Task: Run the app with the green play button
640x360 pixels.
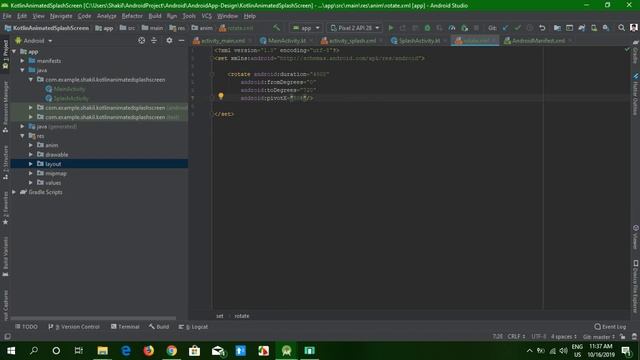Action: [391, 28]
